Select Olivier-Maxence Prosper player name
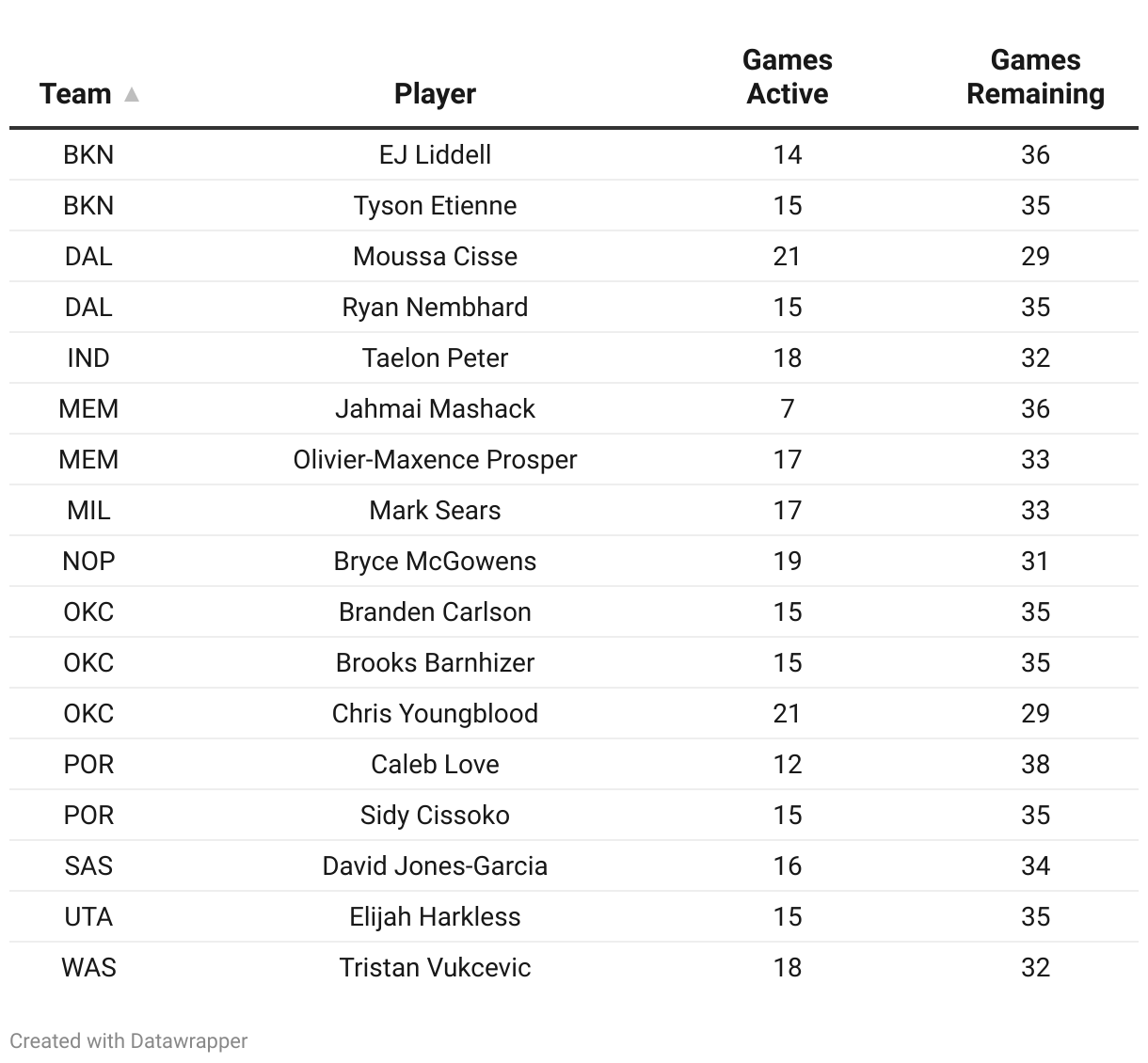Viewport: 1148px width, 1063px height. click(x=435, y=459)
